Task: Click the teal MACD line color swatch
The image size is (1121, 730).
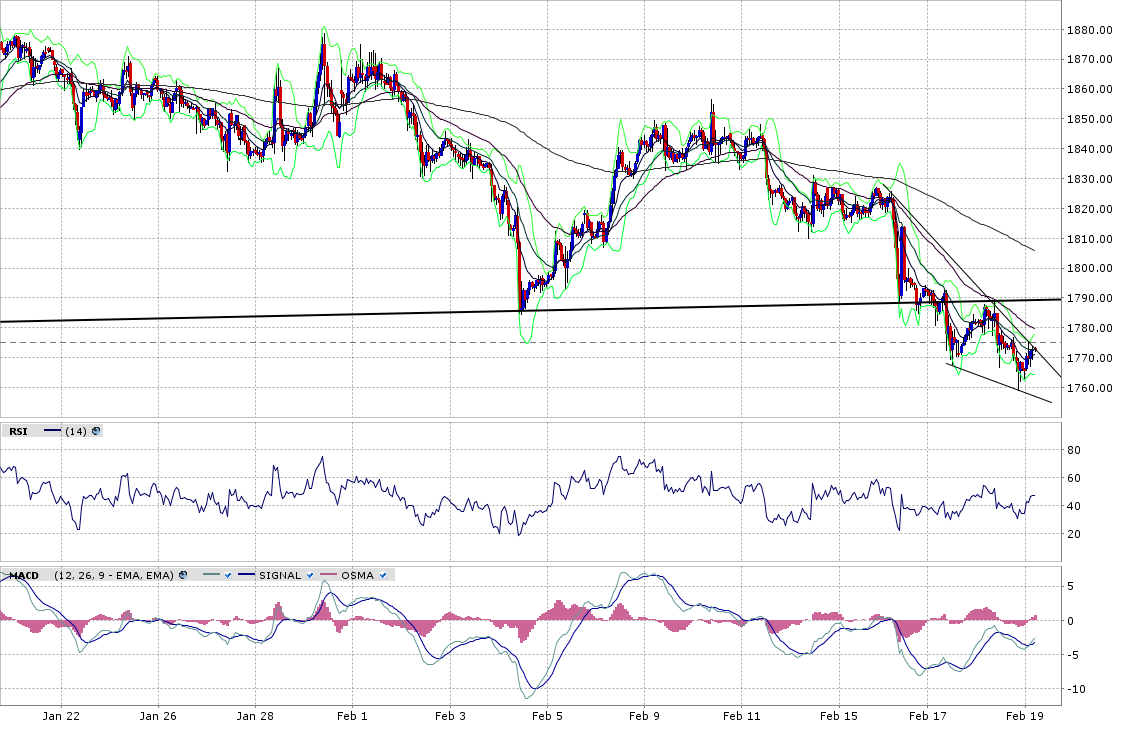Action: point(208,575)
